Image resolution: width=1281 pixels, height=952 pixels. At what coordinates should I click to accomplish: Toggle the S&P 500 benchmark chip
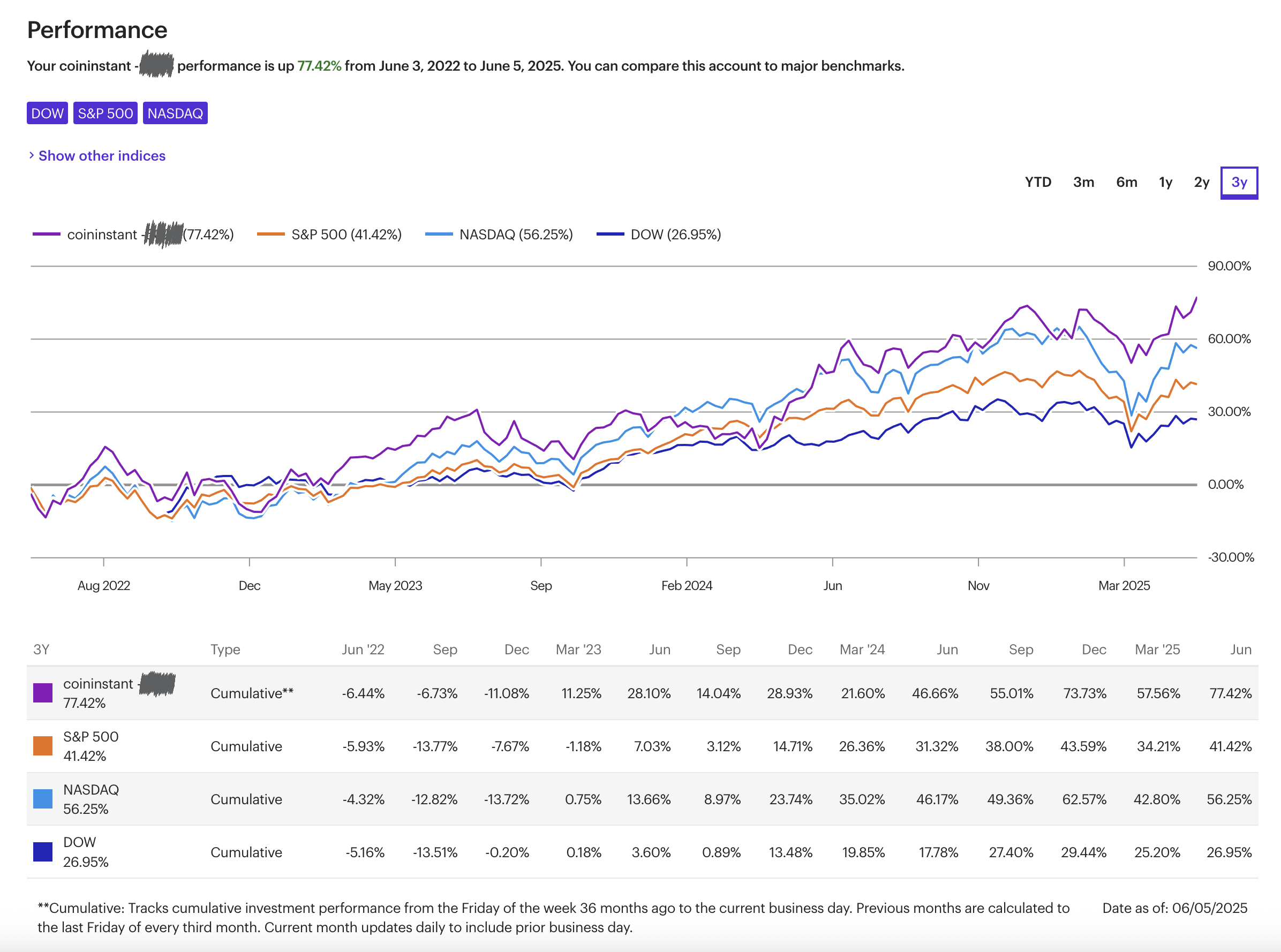pos(106,113)
